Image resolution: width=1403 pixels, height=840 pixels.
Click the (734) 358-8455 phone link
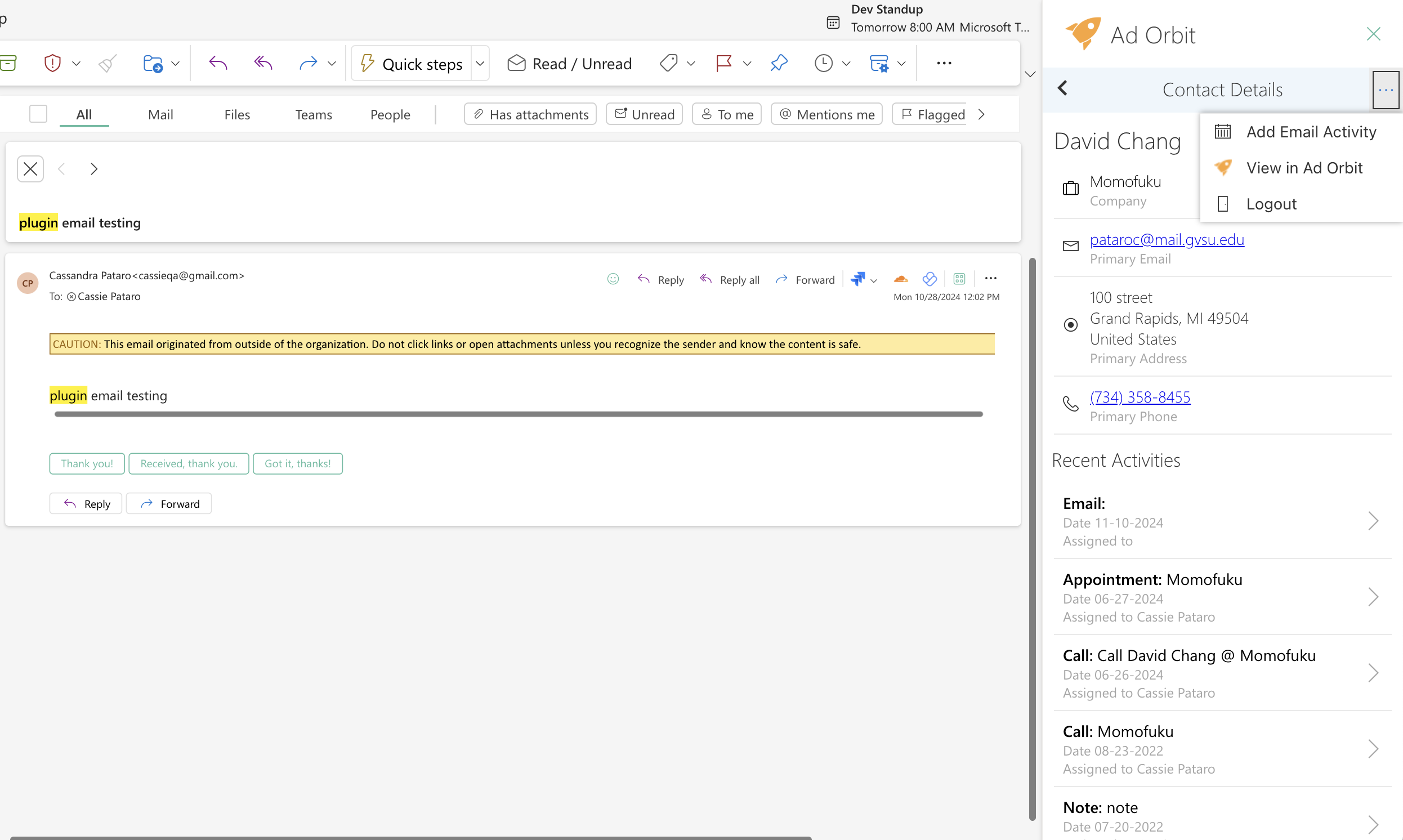coord(1140,397)
